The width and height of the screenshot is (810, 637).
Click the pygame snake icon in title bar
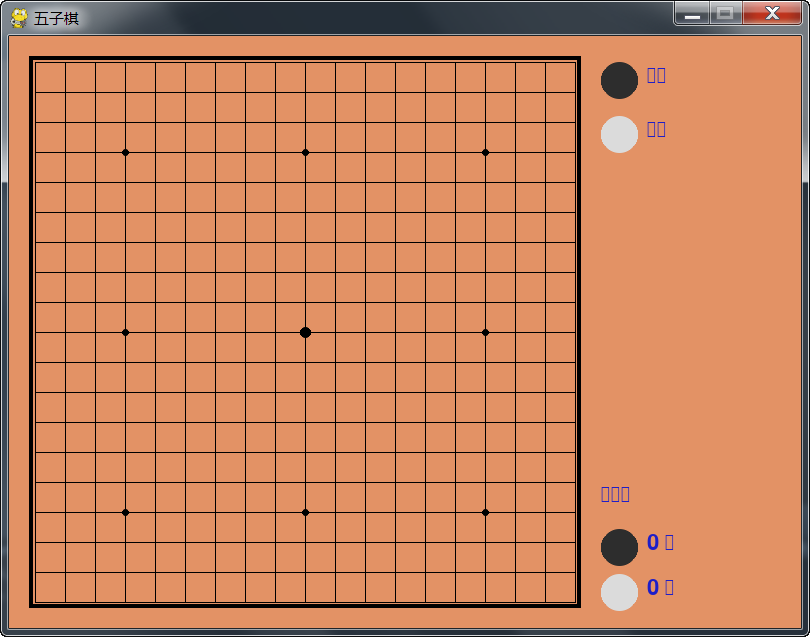(x=19, y=18)
